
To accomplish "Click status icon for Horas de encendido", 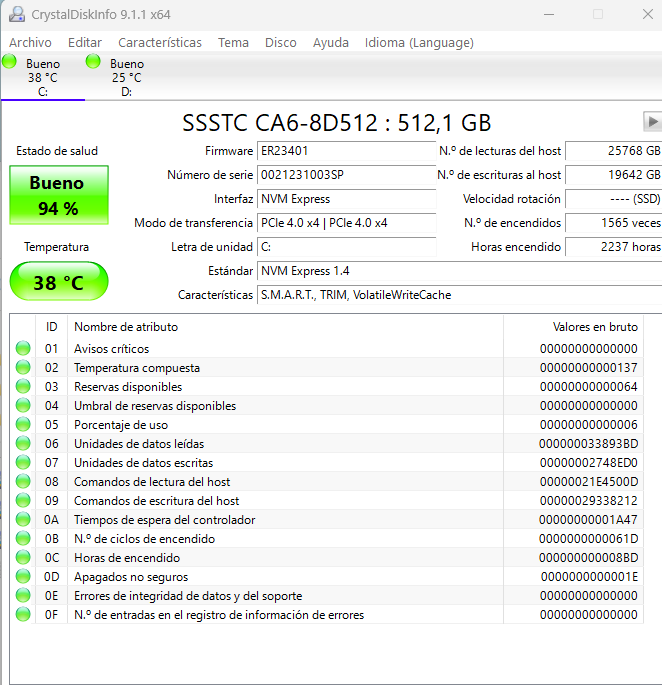I will pos(23,558).
